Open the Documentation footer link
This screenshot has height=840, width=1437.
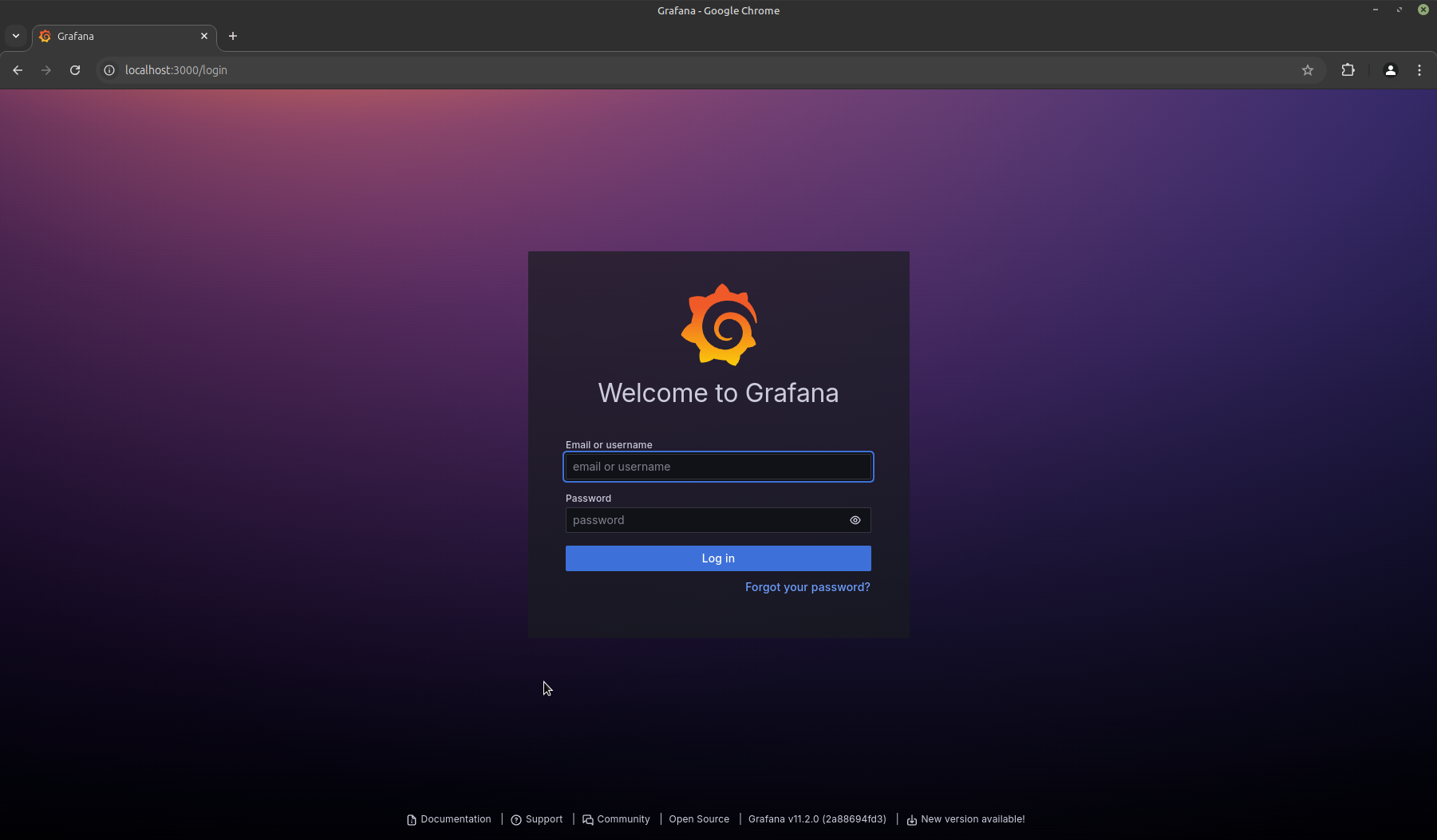point(449,819)
